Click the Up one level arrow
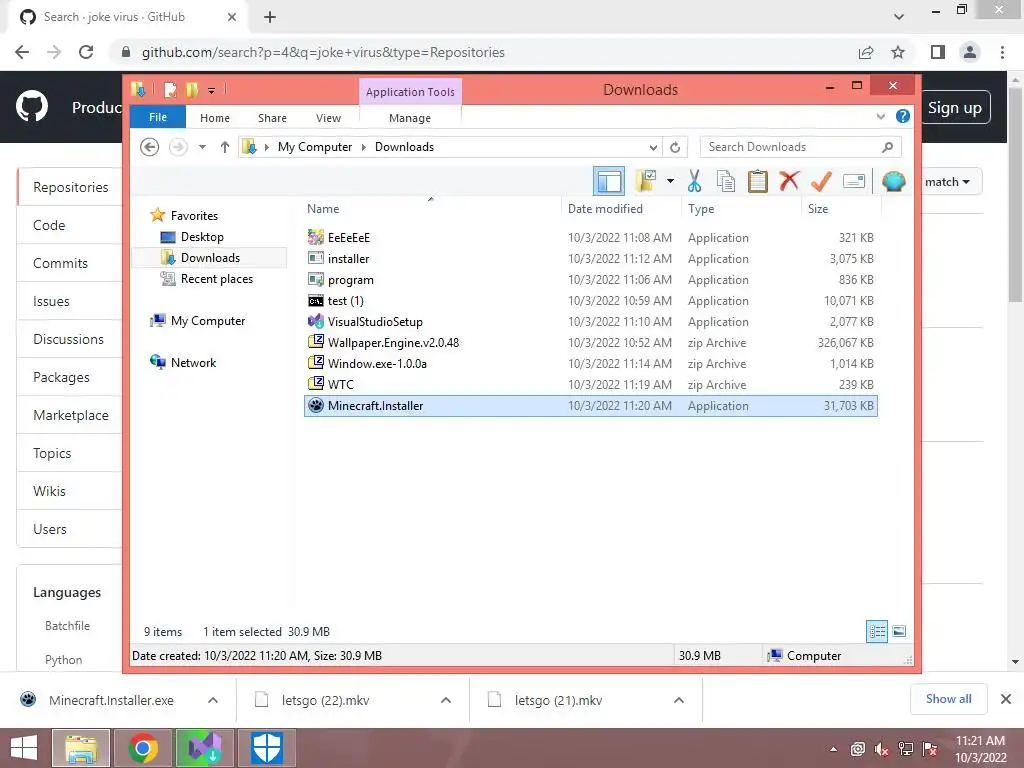 coord(225,147)
